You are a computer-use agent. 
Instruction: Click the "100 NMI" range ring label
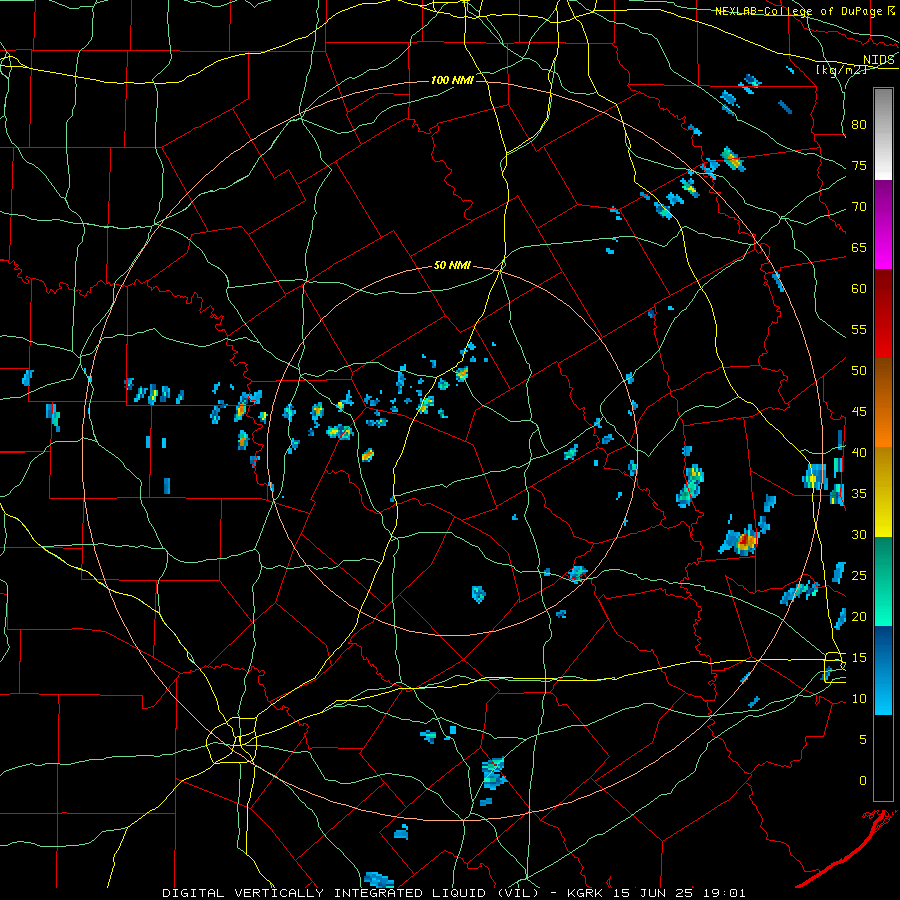[452, 80]
